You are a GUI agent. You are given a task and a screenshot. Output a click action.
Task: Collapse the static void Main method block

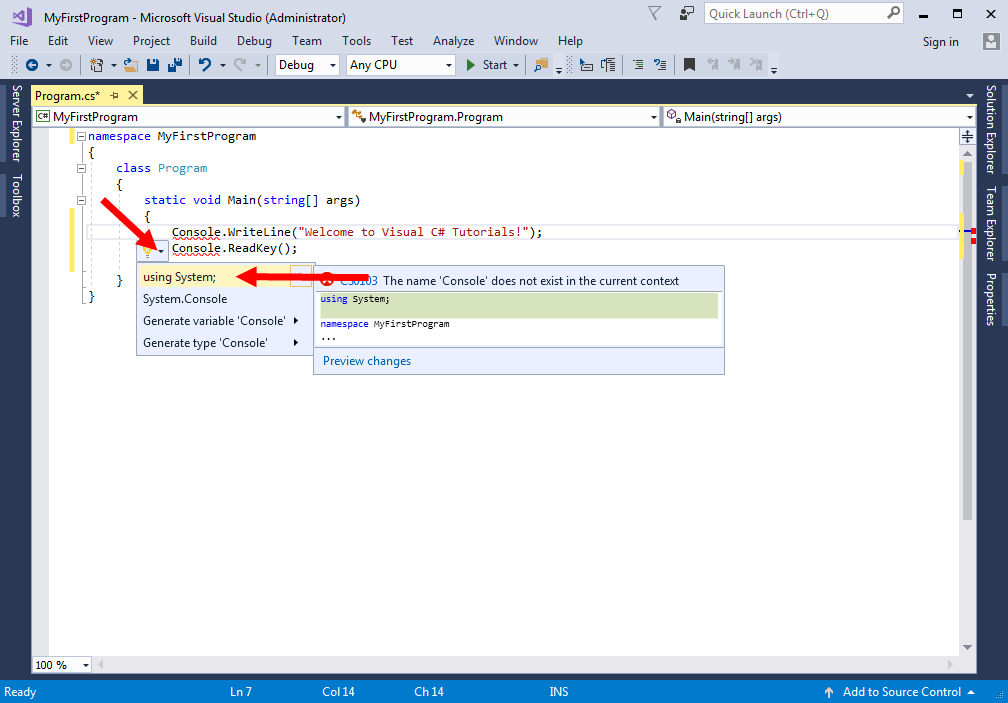click(82, 200)
